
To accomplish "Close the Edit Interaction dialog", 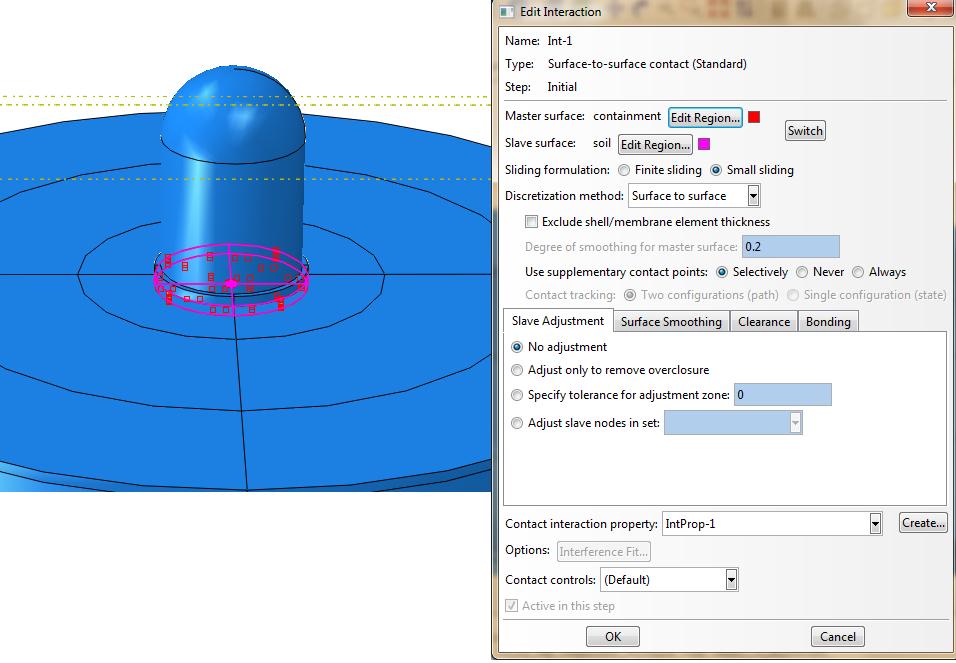I will pyautogui.click(x=930, y=8).
